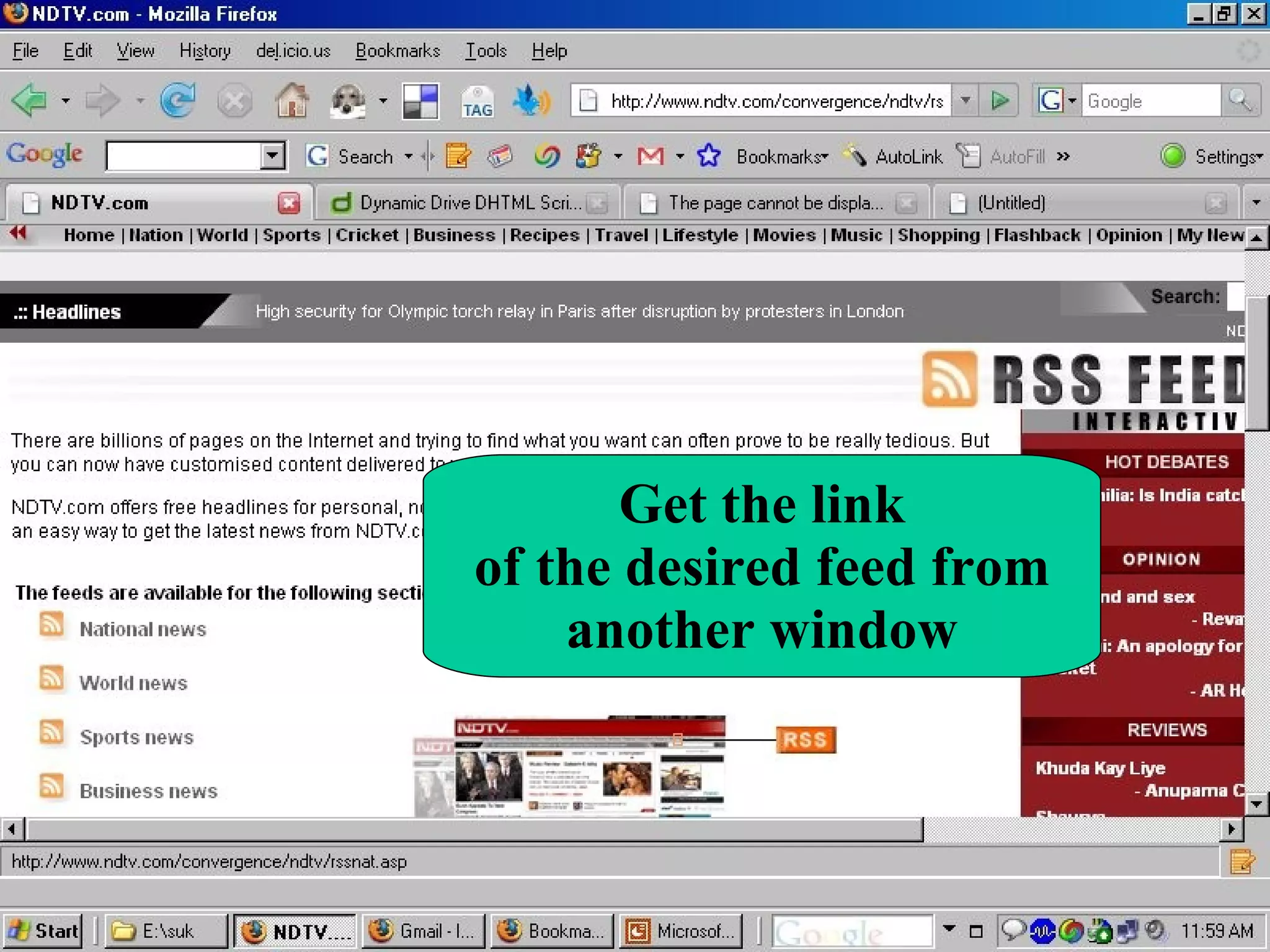Click the Stop loading icon
This screenshot has width=1270, height=952.
[x=234, y=100]
